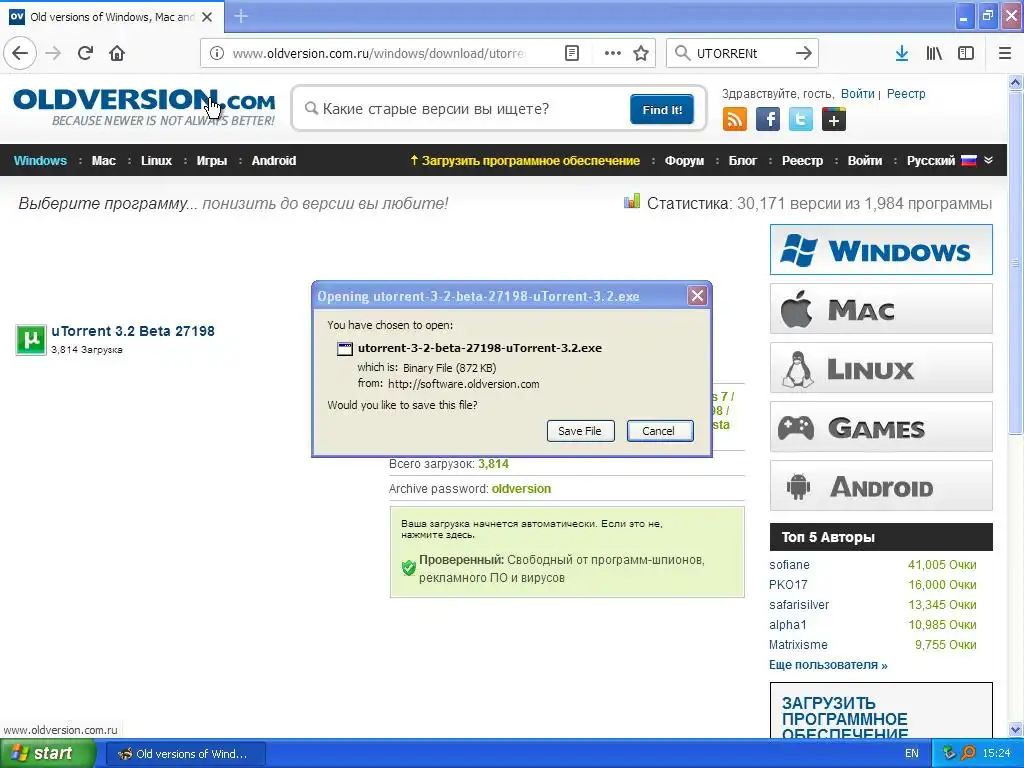Click the statistics bar chart icon
Image resolution: width=1024 pixels, height=768 pixels.
coord(632,201)
